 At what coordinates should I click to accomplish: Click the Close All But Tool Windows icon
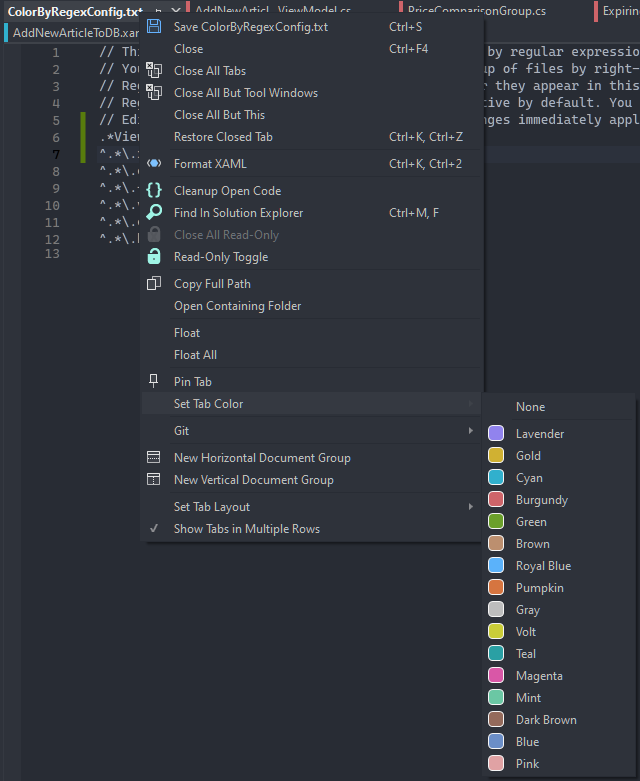[154, 93]
